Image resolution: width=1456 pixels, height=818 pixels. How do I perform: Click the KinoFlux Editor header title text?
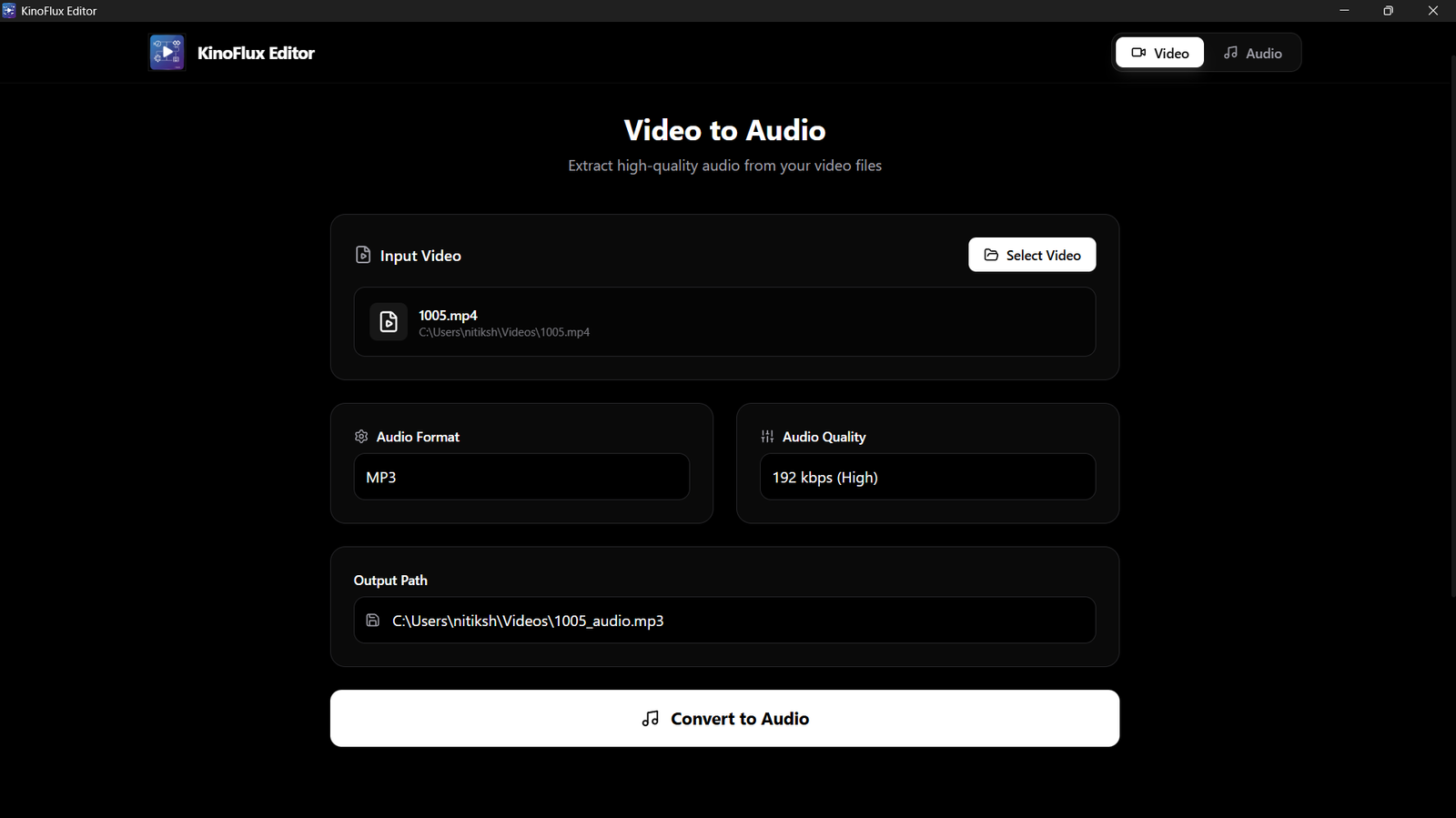tap(256, 53)
